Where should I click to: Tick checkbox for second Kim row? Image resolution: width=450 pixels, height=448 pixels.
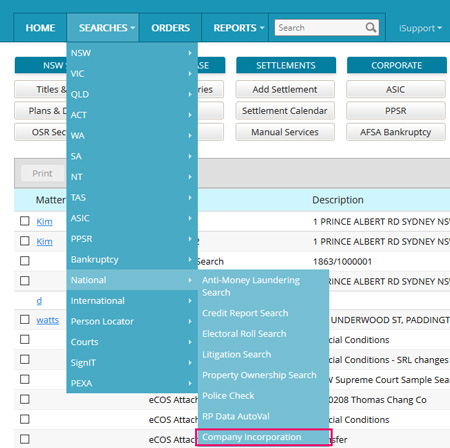[25, 241]
